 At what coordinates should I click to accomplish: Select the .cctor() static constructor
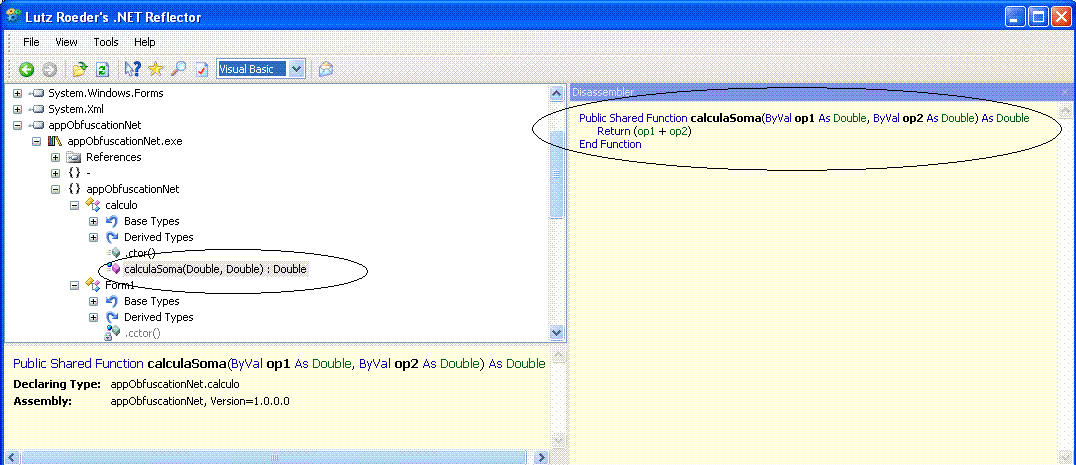tap(142, 333)
